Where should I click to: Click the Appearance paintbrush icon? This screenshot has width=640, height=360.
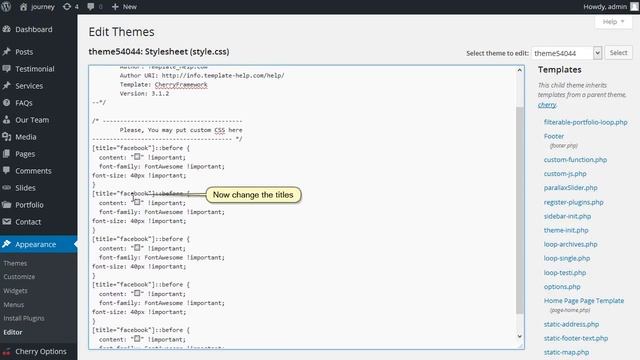point(7,244)
